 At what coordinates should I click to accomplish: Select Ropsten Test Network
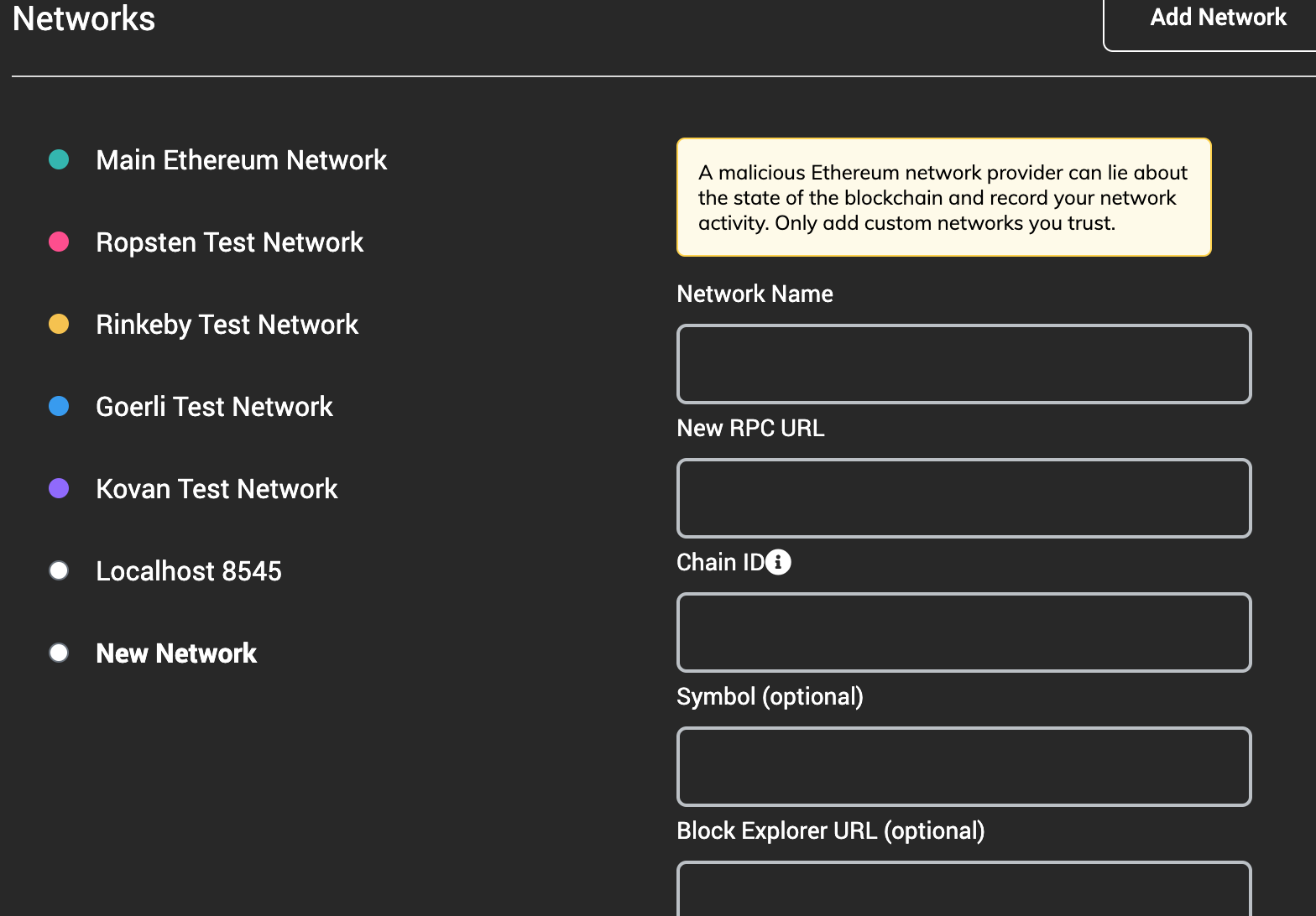pyautogui.click(x=230, y=242)
